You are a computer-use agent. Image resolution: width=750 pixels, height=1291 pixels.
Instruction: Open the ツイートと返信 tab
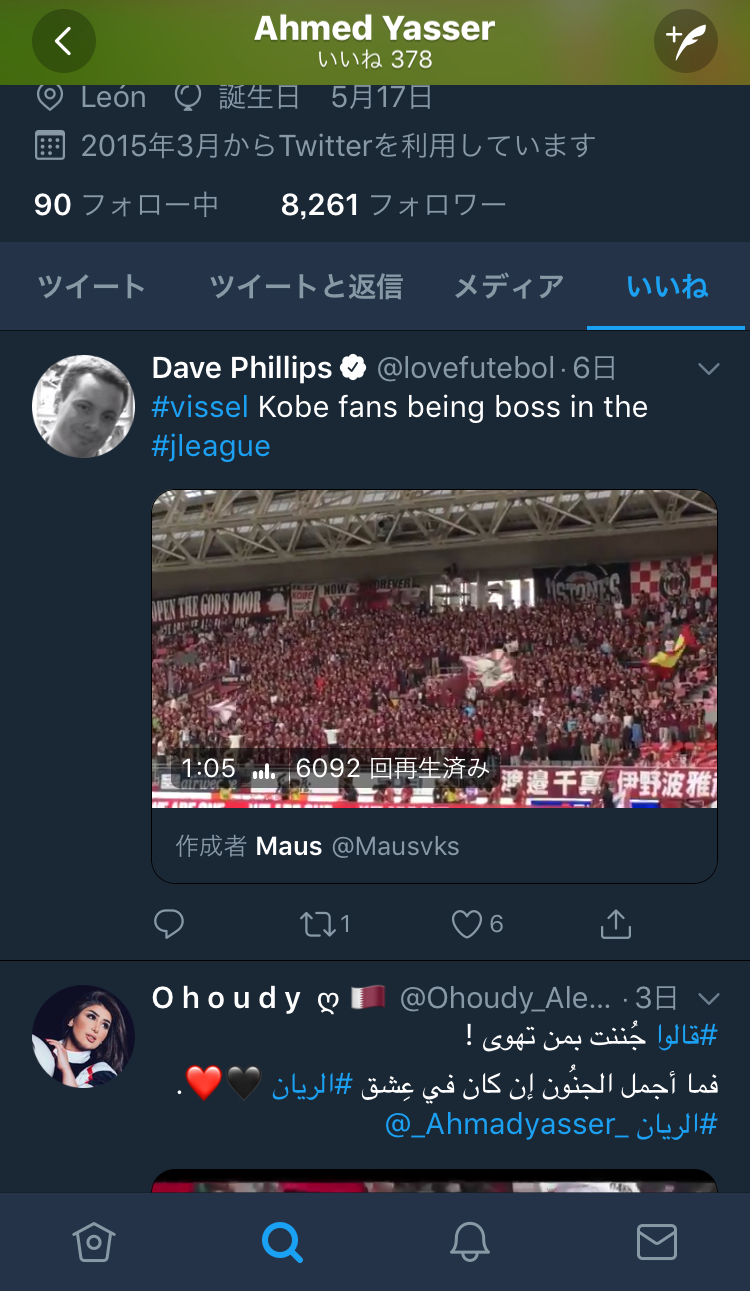[306, 287]
